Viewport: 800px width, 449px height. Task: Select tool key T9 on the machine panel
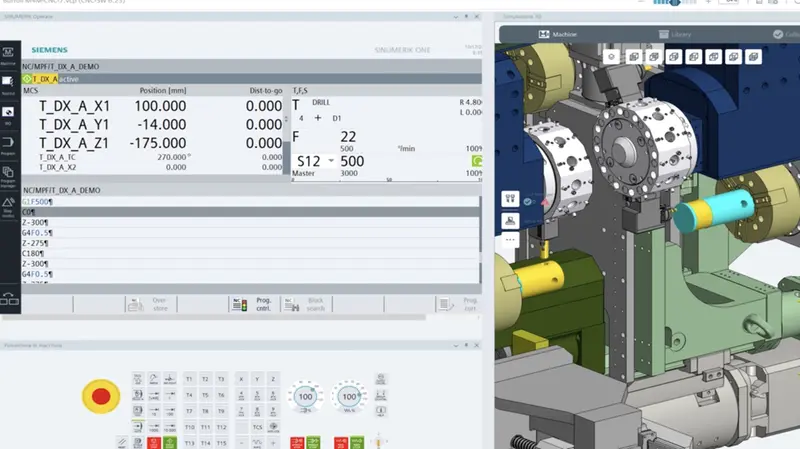coord(221,411)
